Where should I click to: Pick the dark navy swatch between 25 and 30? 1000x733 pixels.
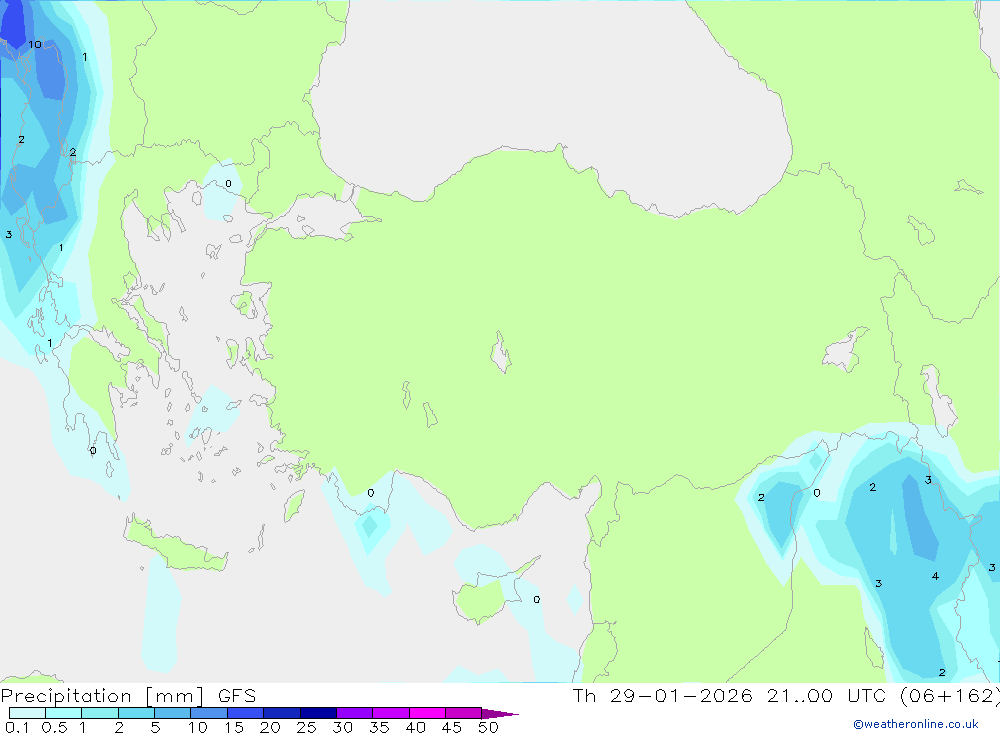[318, 713]
